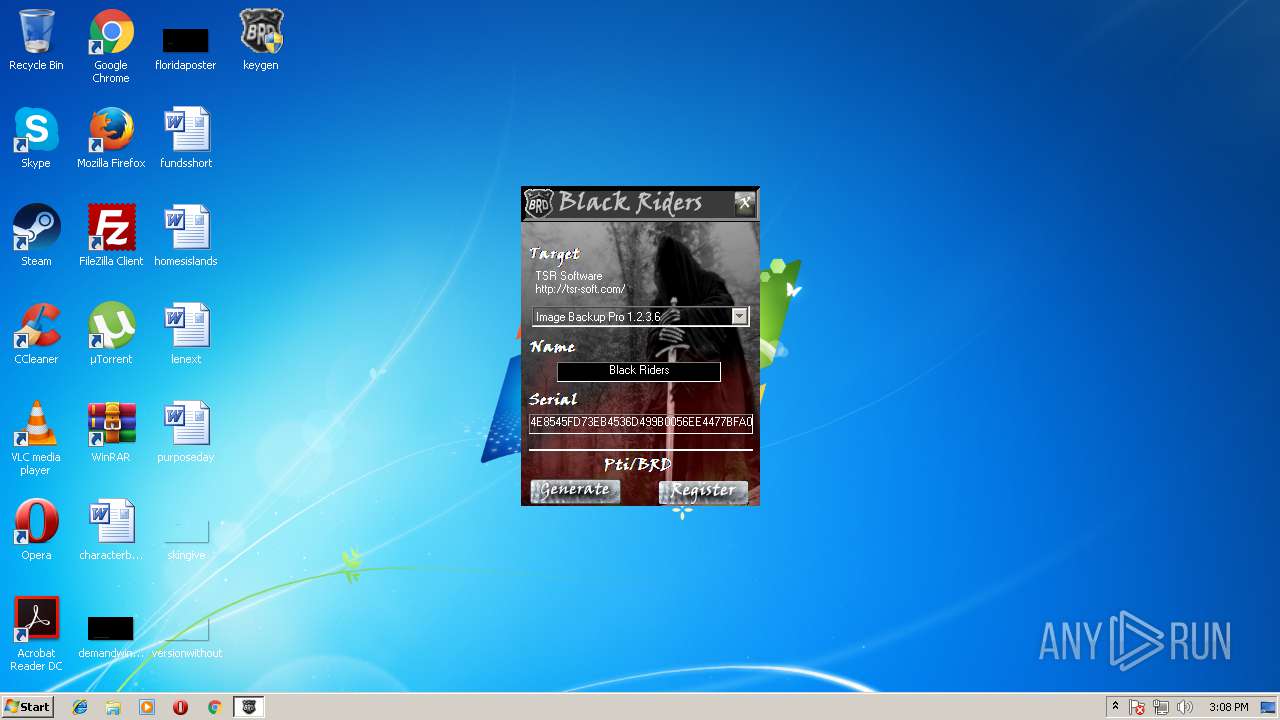Select the floridaposter desktop file
1280x720 pixels.
(x=186, y=46)
